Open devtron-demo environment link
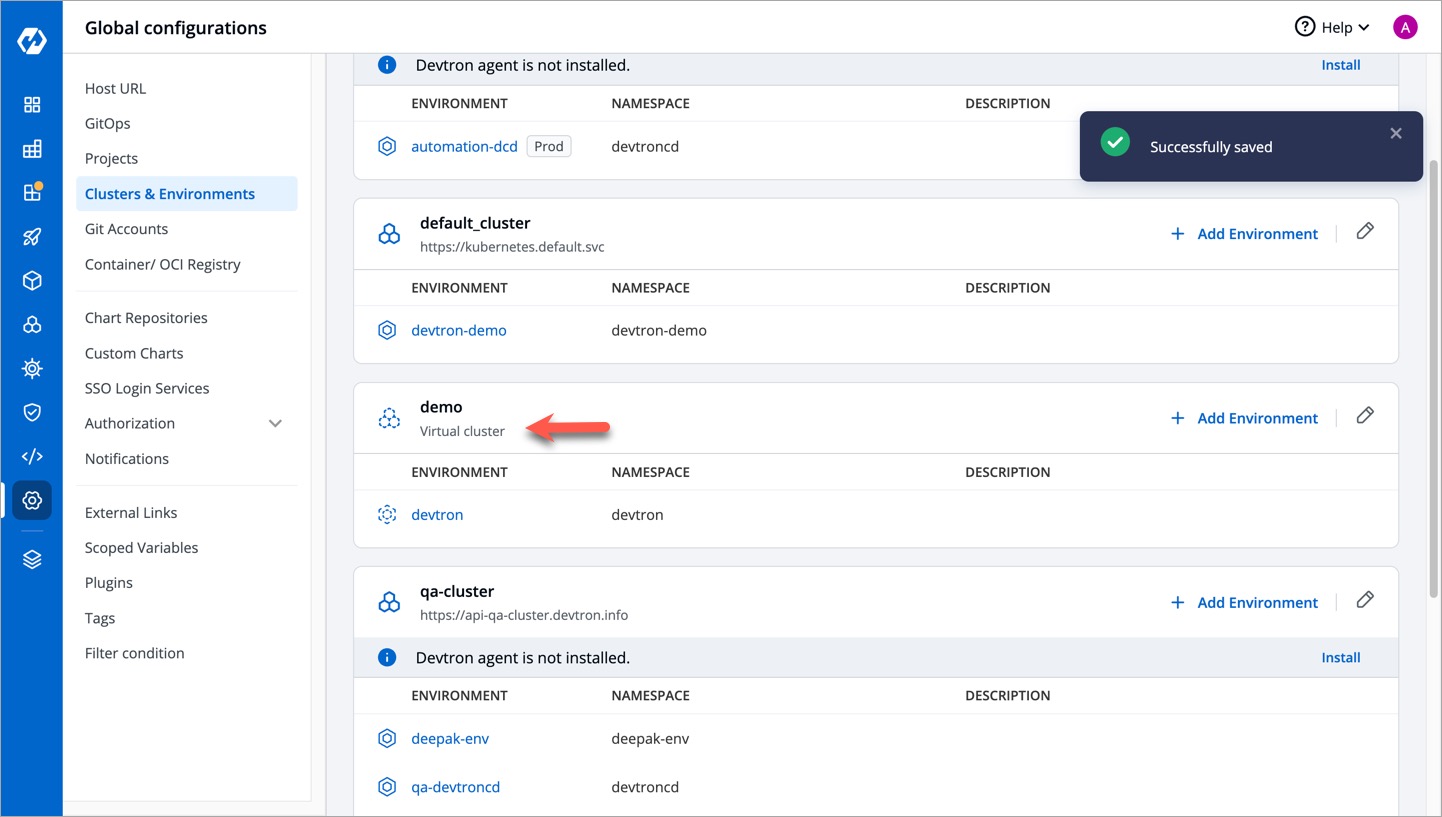1442x817 pixels. (x=459, y=330)
